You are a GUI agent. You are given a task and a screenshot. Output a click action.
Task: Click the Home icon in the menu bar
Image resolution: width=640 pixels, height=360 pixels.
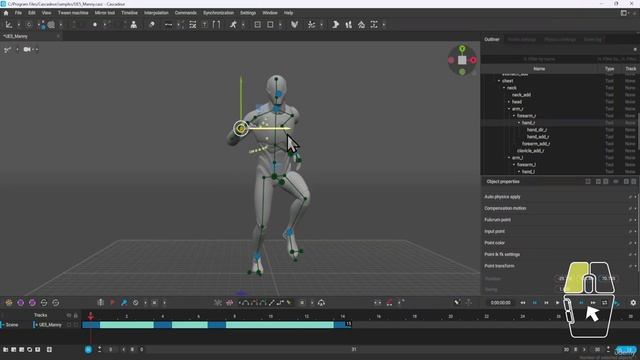[x=6, y=13]
